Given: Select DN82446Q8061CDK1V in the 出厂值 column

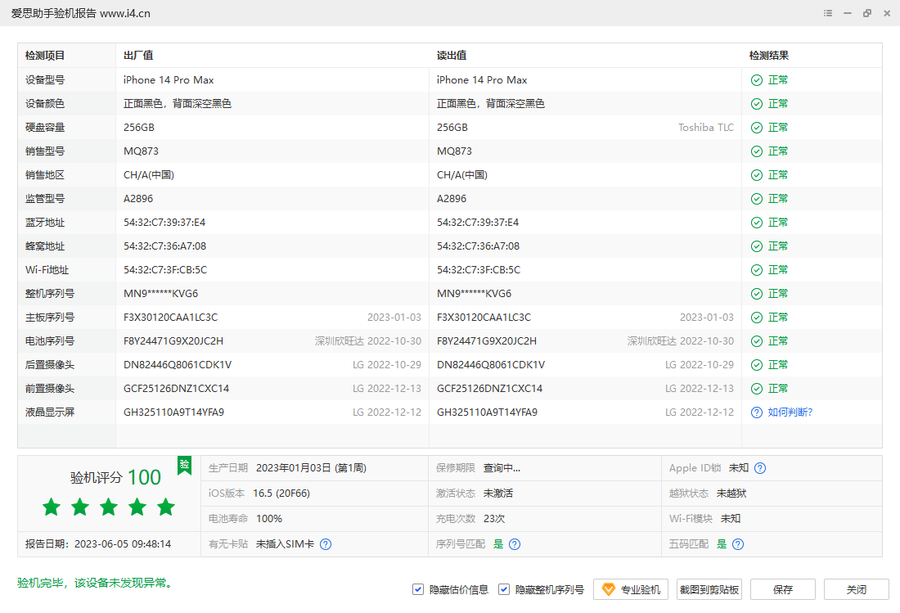Looking at the screenshot, I should coord(177,365).
